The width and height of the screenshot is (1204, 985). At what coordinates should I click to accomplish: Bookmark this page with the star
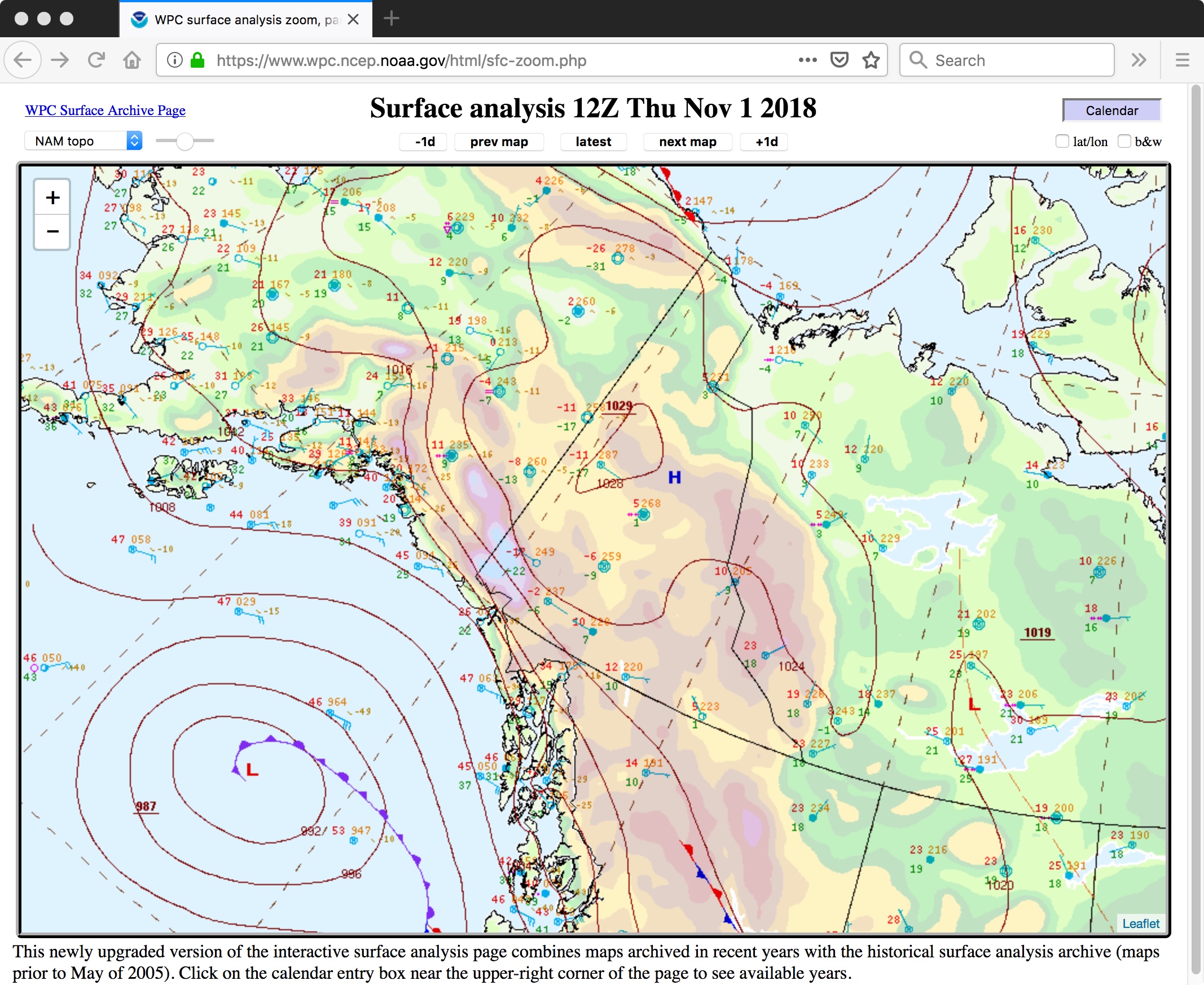pyautogui.click(x=871, y=60)
